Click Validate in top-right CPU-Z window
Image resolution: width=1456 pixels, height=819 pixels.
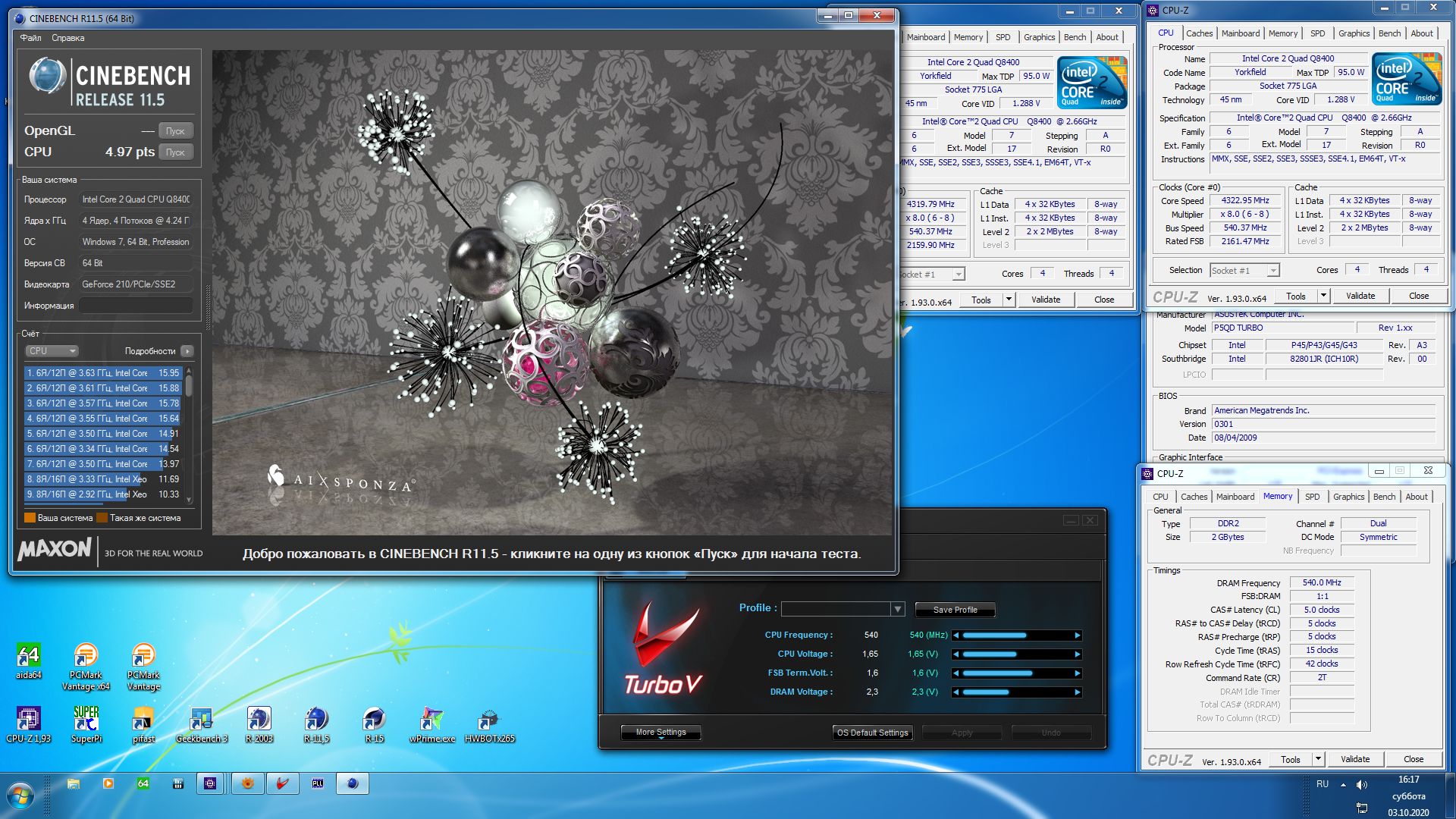1360,296
